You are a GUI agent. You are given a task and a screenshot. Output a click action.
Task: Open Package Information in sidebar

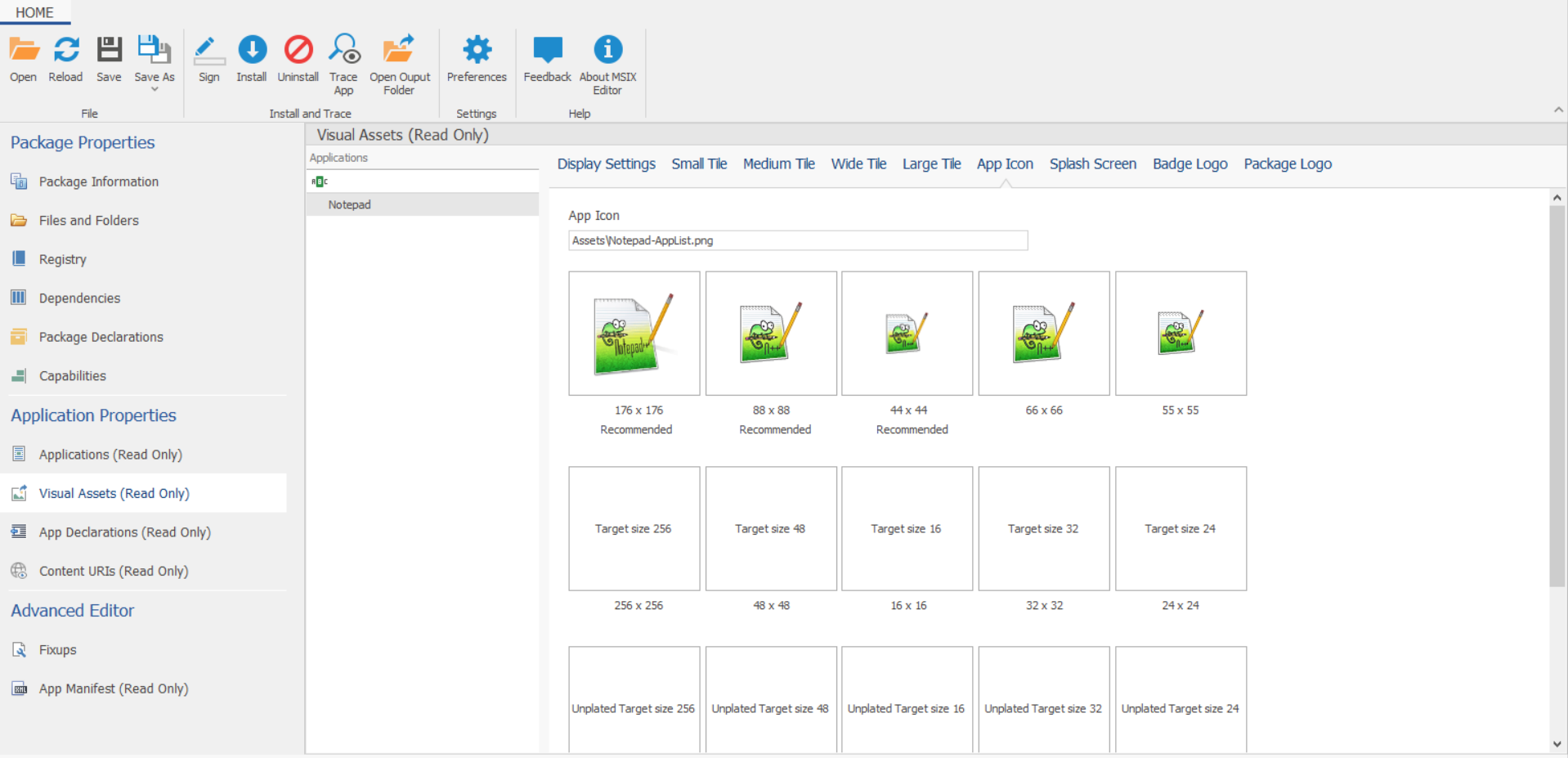click(98, 182)
